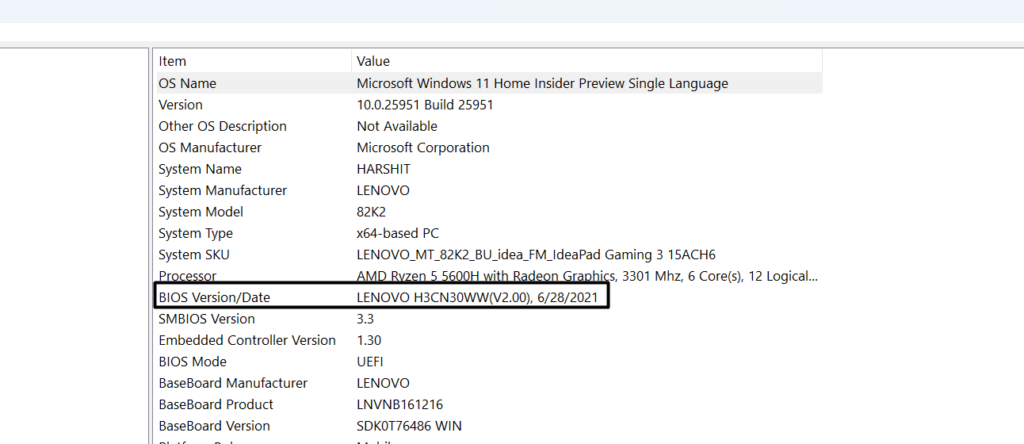Viewport: 1024px width, 444px height.
Task: Click the System Name row label
Action: point(200,169)
